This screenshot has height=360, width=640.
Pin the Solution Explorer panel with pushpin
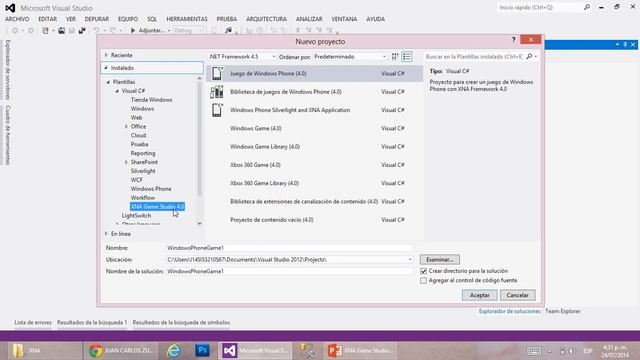(x=625, y=44)
